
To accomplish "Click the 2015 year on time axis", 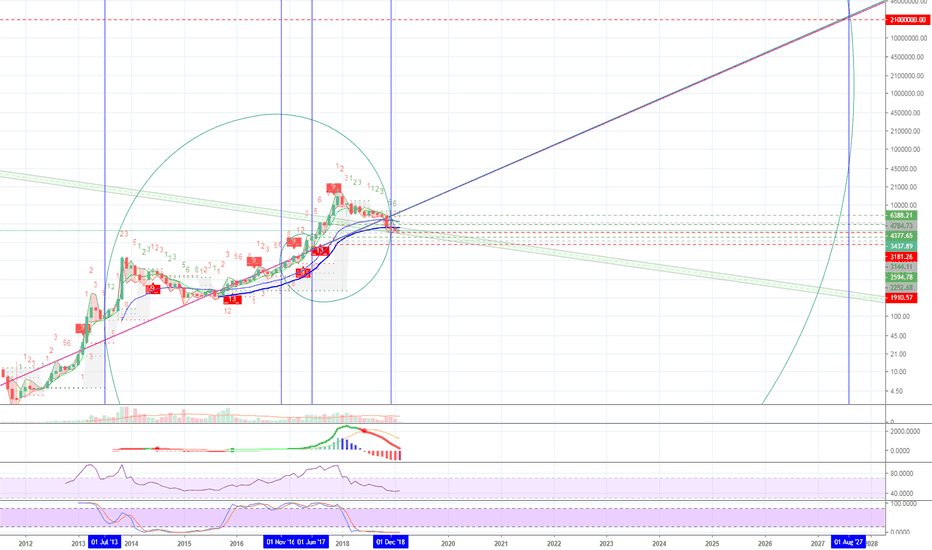I will 184,543.
